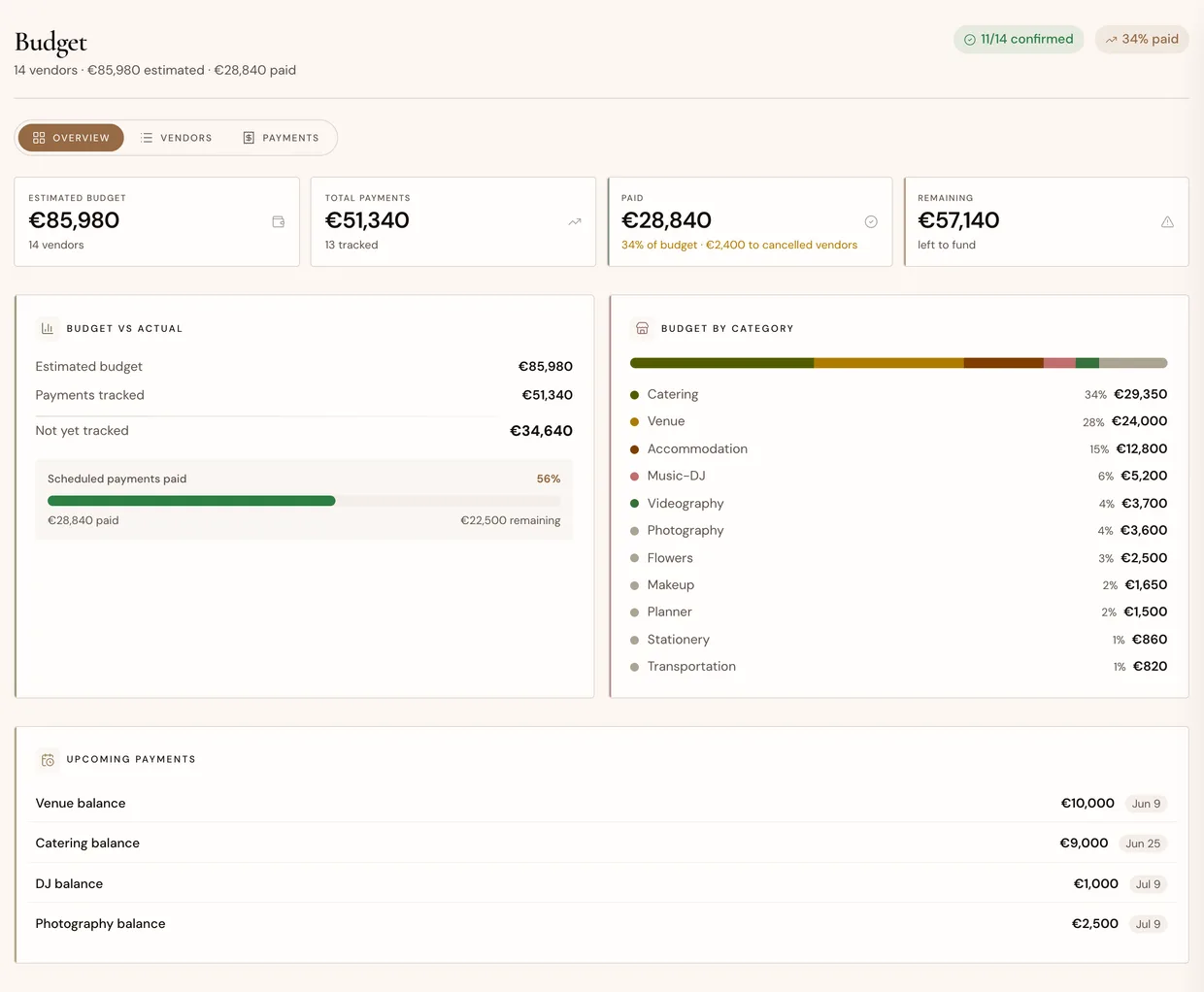Click the Jun 25 date chip for Catering balance

1143,843
